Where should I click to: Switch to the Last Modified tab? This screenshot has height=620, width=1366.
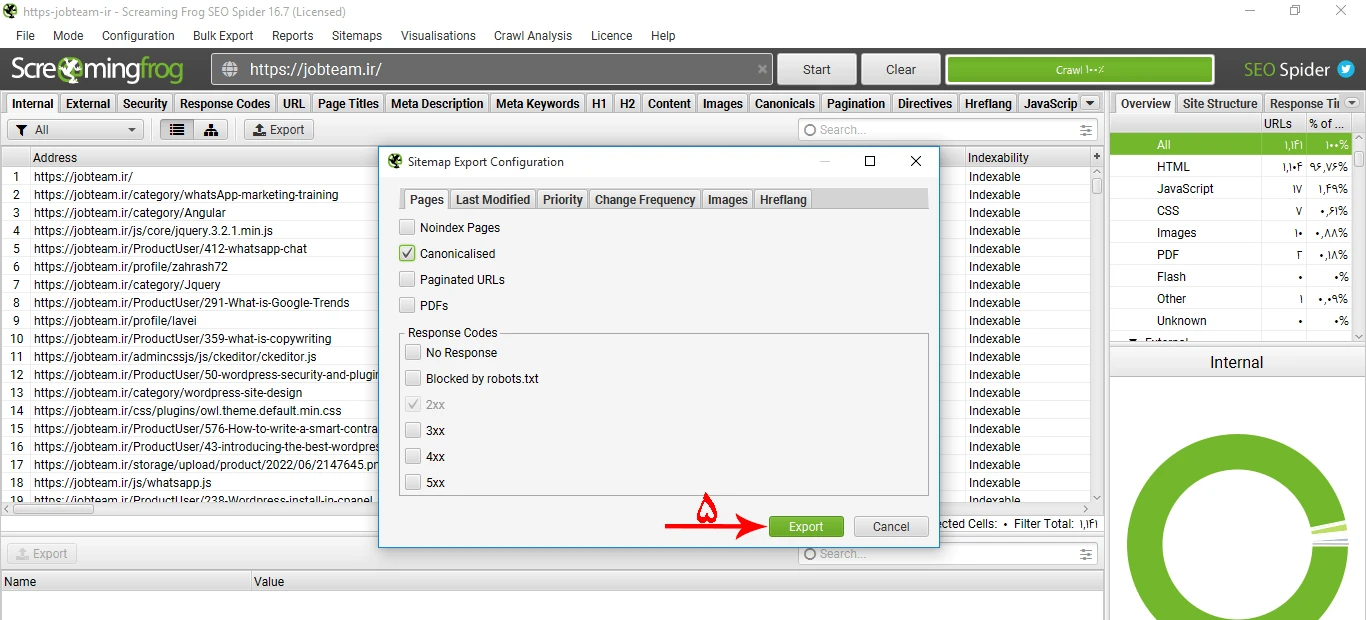pyautogui.click(x=492, y=199)
